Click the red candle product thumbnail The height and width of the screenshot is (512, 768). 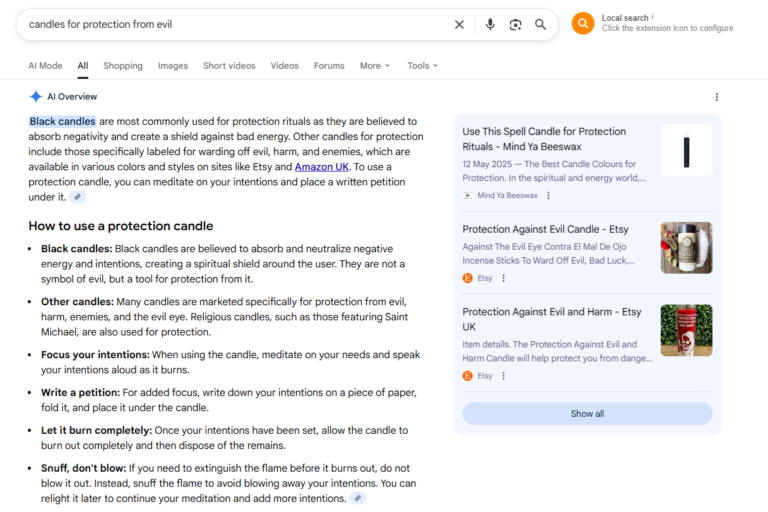(686, 330)
